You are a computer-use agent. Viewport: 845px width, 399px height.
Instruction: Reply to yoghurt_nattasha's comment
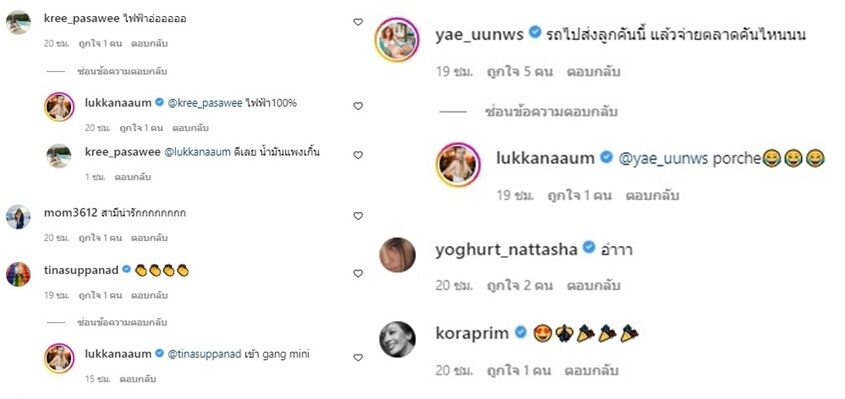pyautogui.click(x=593, y=285)
